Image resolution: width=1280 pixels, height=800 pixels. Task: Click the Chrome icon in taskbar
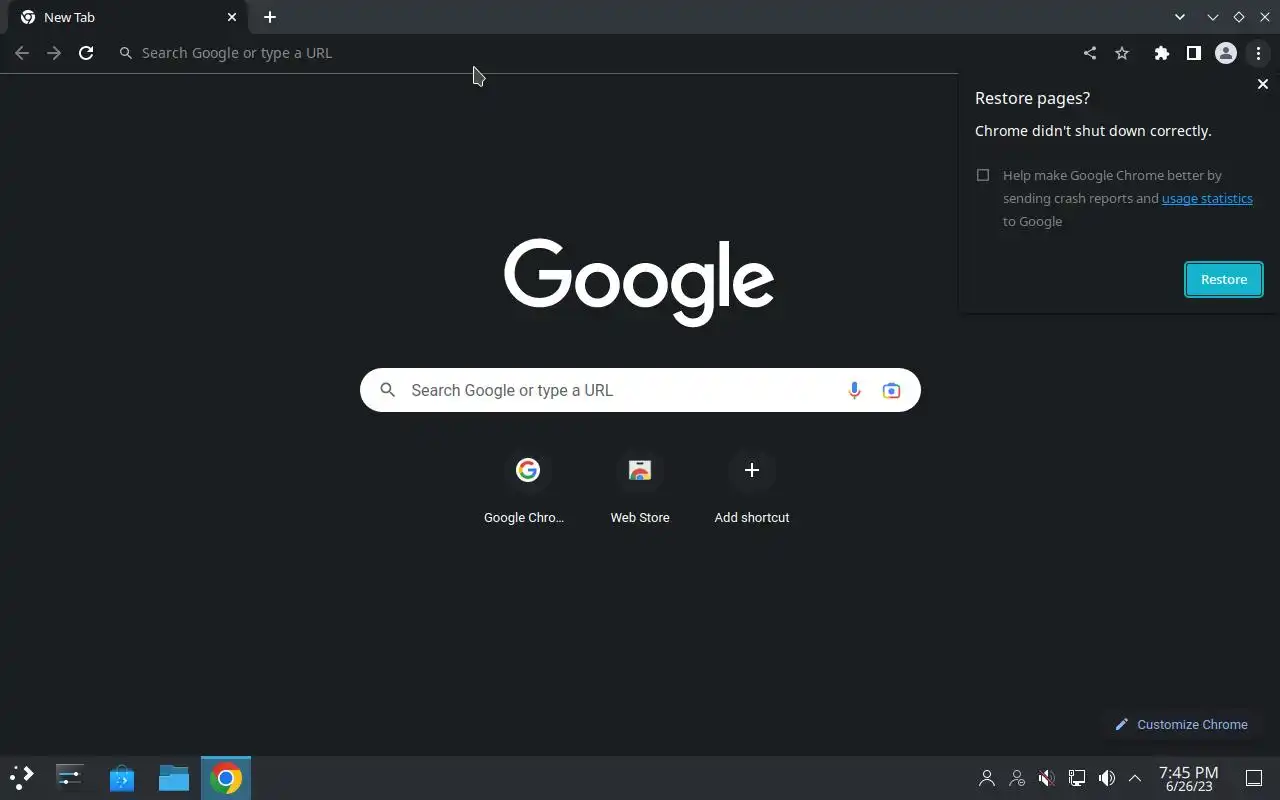[226, 778]
